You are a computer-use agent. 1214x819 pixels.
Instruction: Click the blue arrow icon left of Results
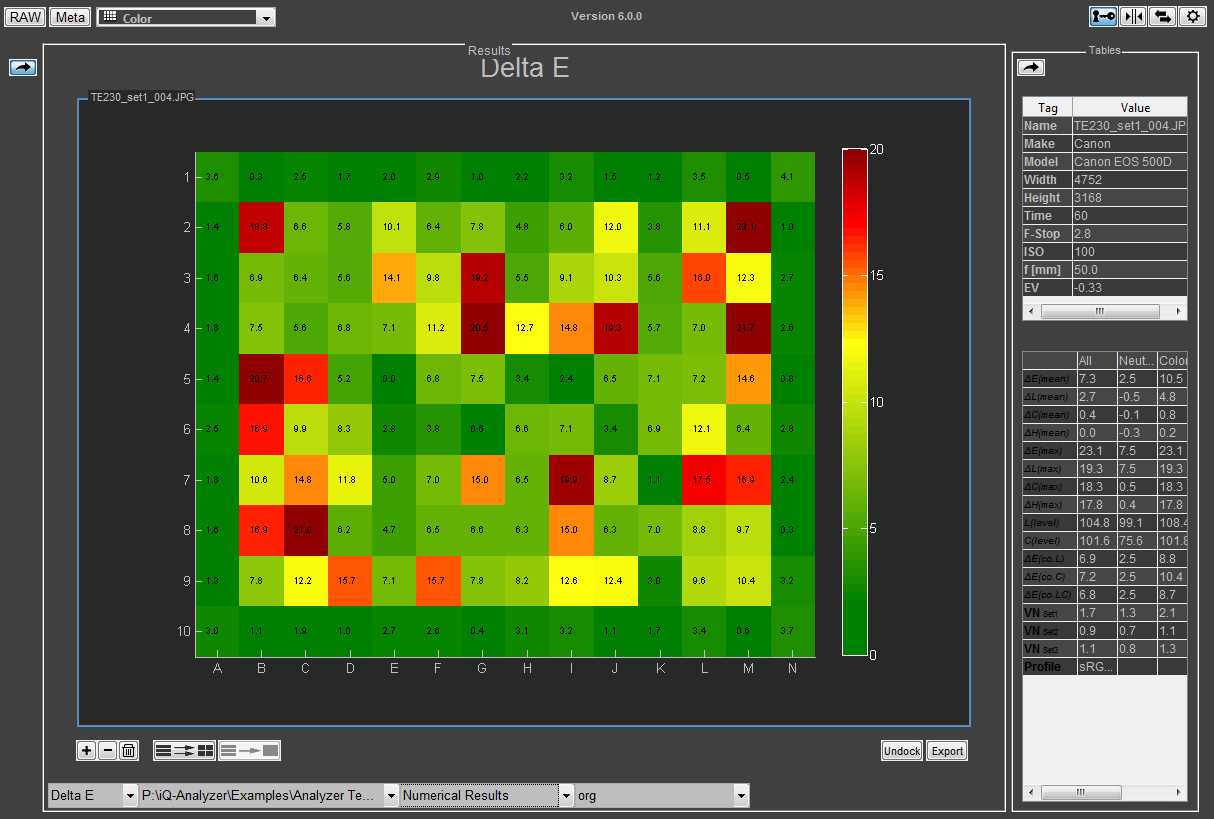(23, 67)
